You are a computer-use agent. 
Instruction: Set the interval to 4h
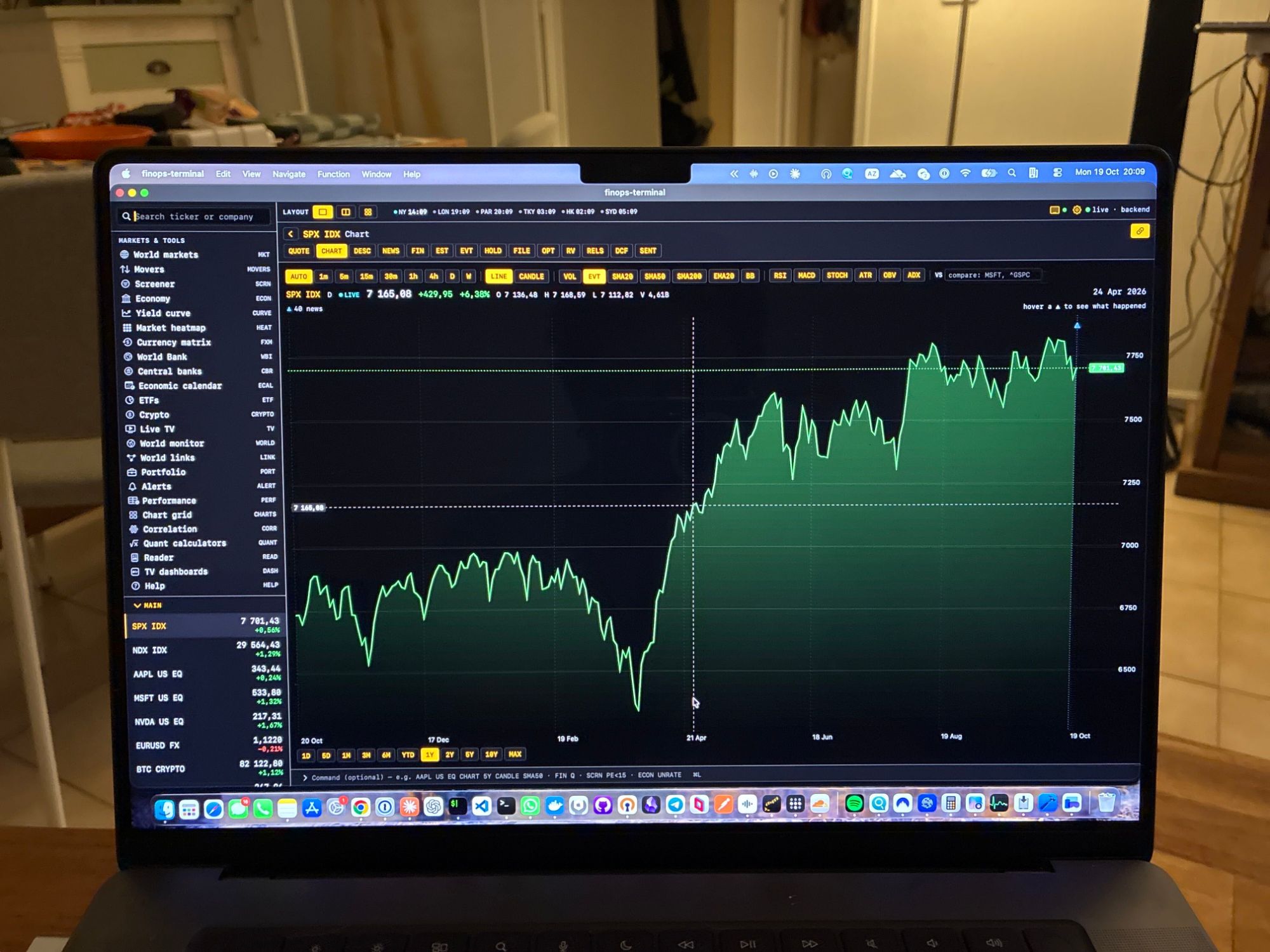pyautogui.click(x=434, y=277)
